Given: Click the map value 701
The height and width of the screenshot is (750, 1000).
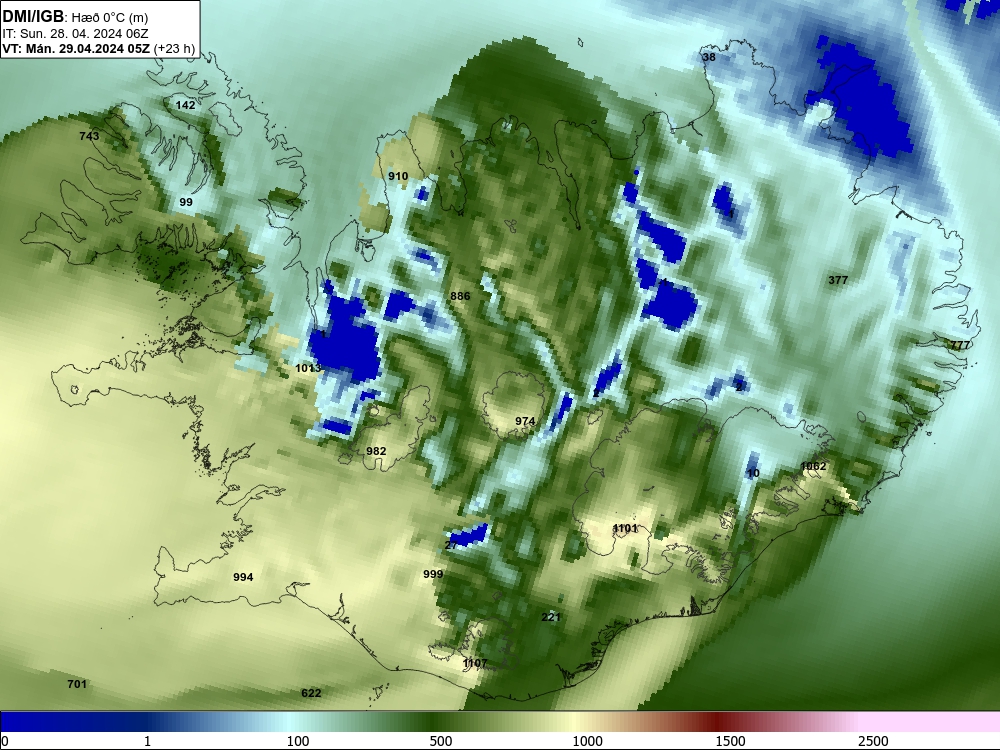Looking at the screenshot, I should [x=77, y=684].
